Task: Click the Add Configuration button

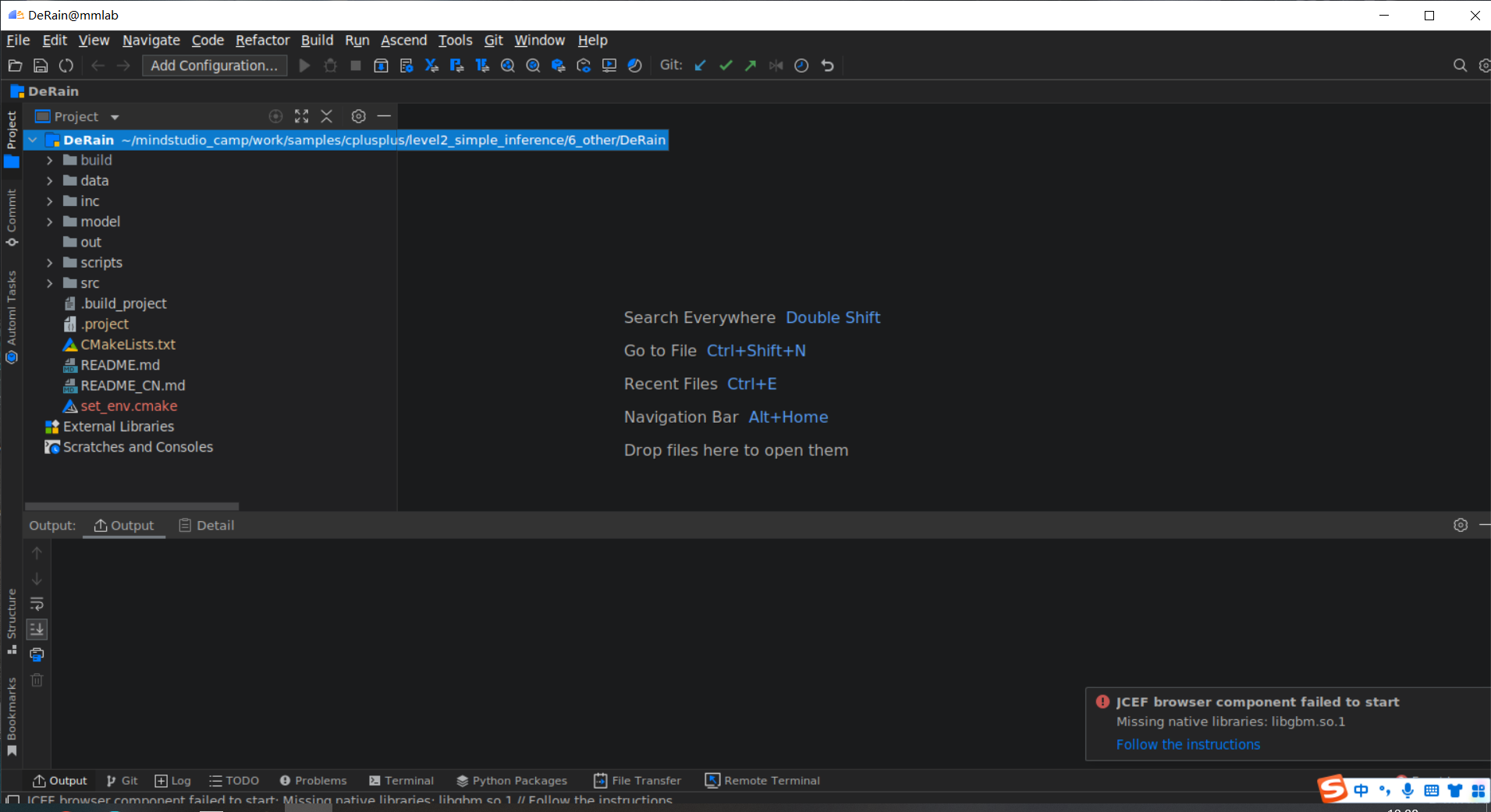Action: 214,66
